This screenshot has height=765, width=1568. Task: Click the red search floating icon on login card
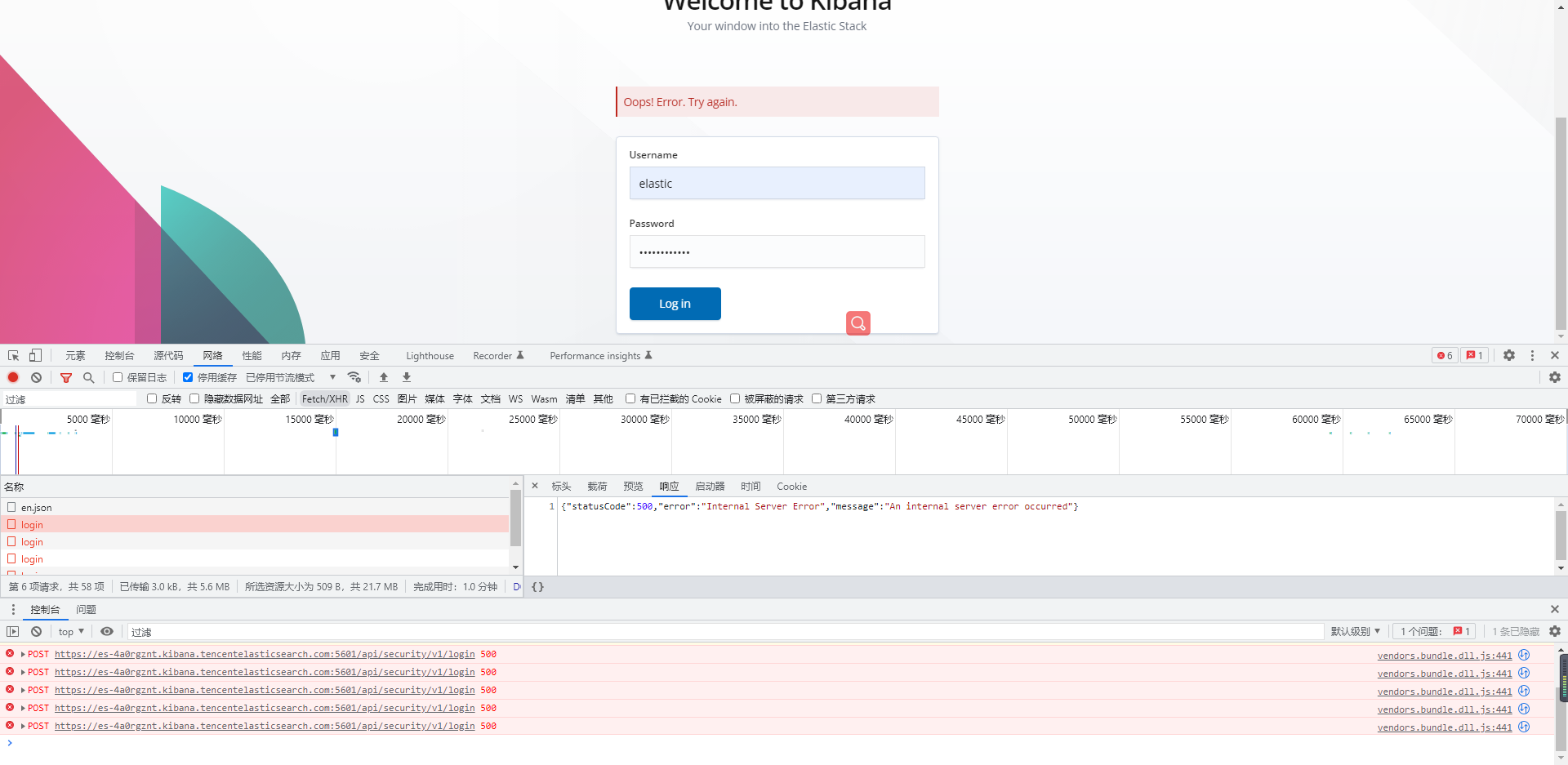coord(858,323)
